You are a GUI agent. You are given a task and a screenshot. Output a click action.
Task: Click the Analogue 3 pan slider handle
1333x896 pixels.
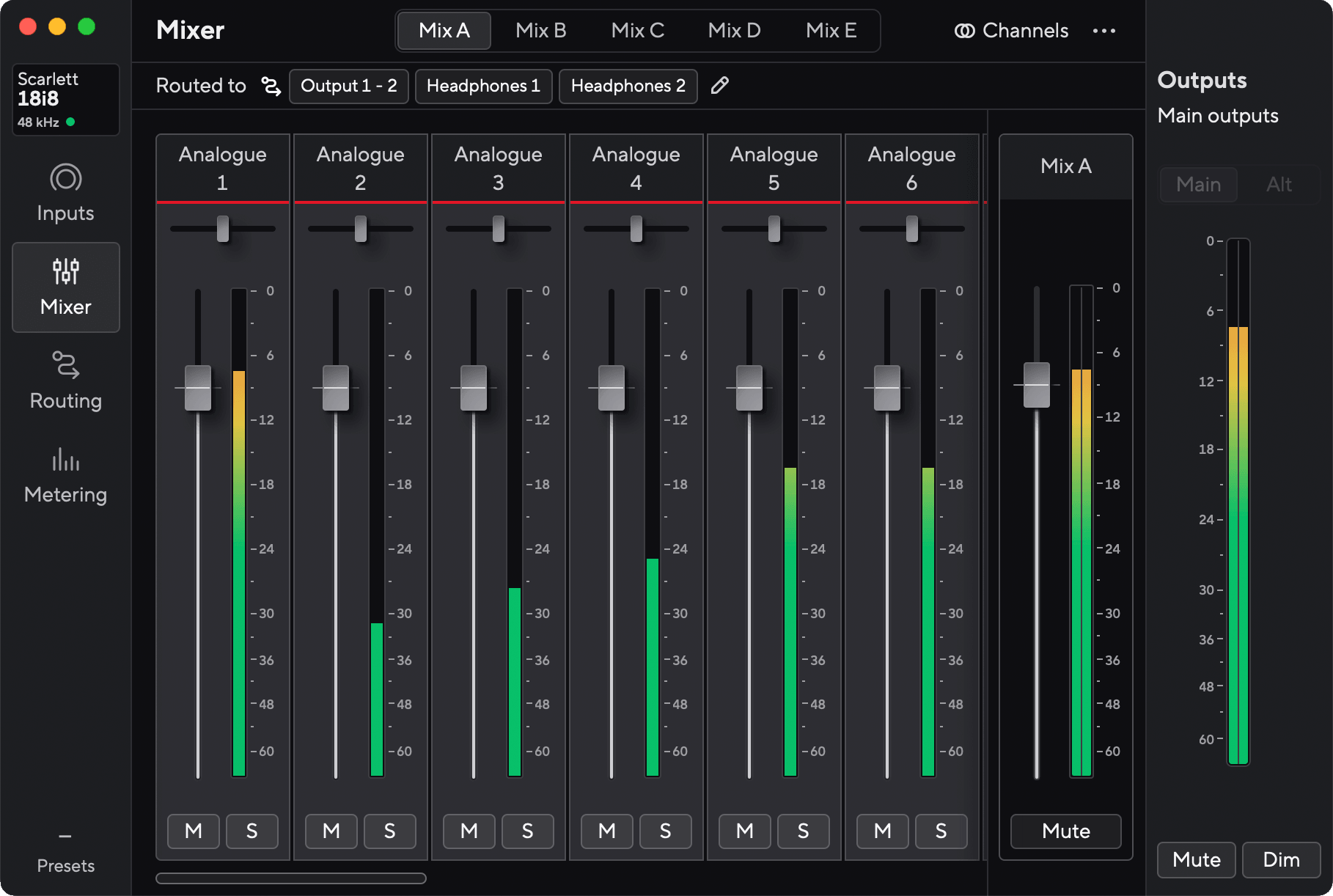click(499, 229)
